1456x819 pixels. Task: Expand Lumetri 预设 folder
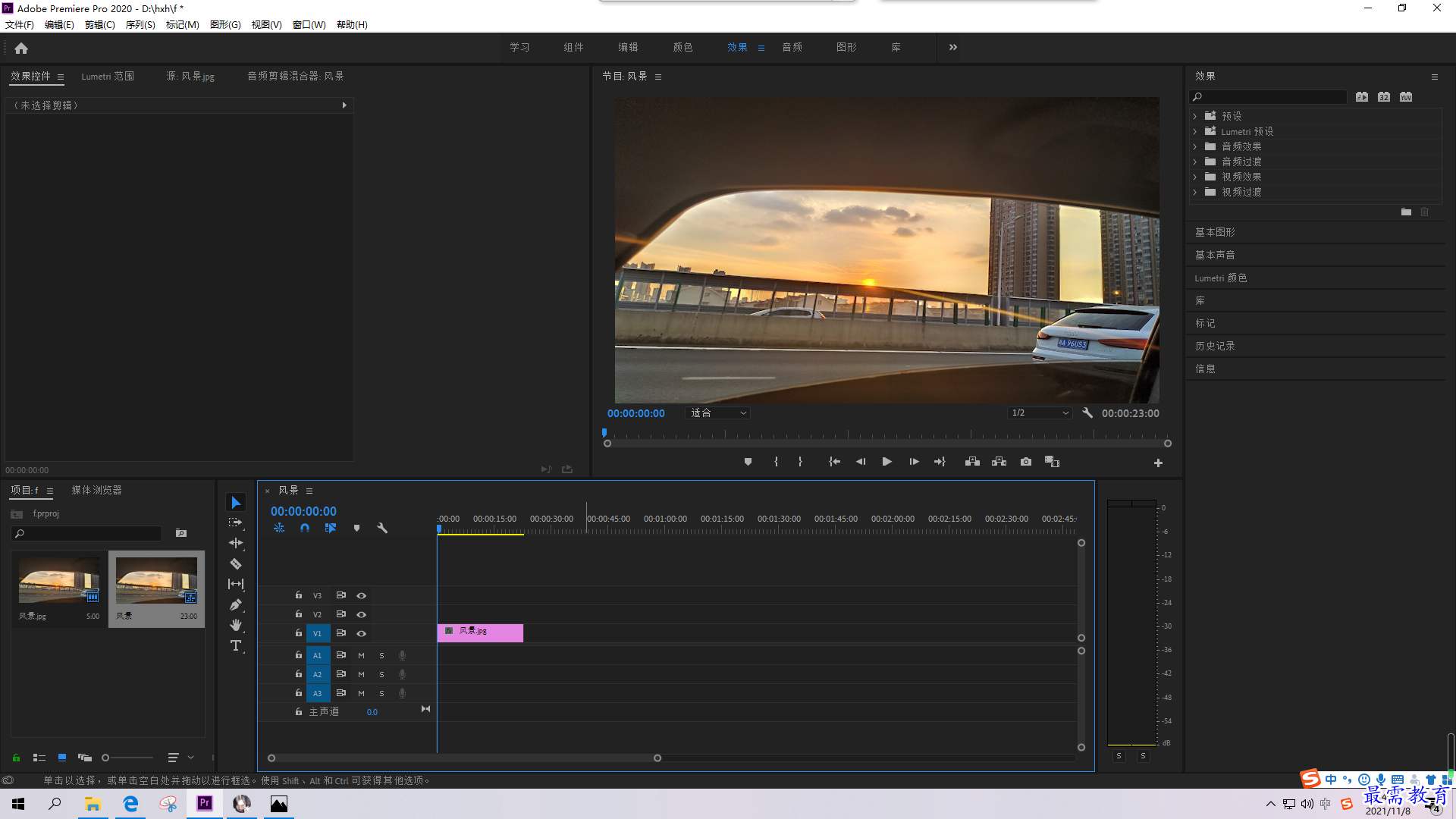pos(1195,132)
